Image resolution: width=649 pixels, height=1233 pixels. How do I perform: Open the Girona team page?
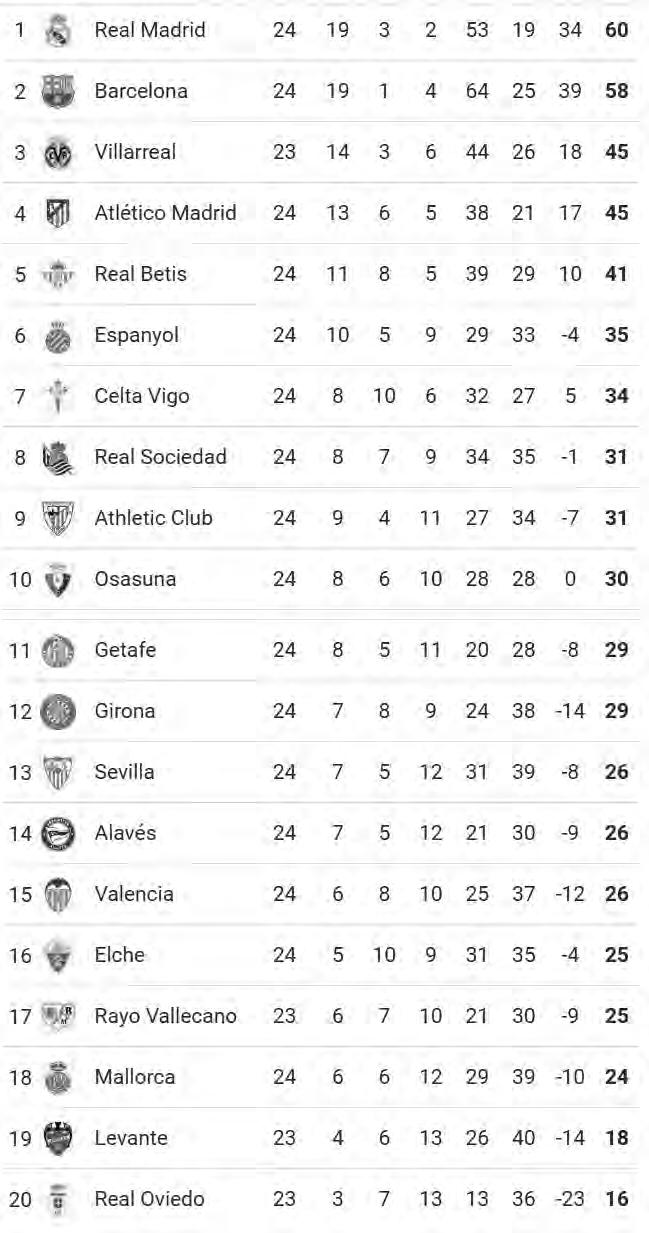(x=124, y=711)
